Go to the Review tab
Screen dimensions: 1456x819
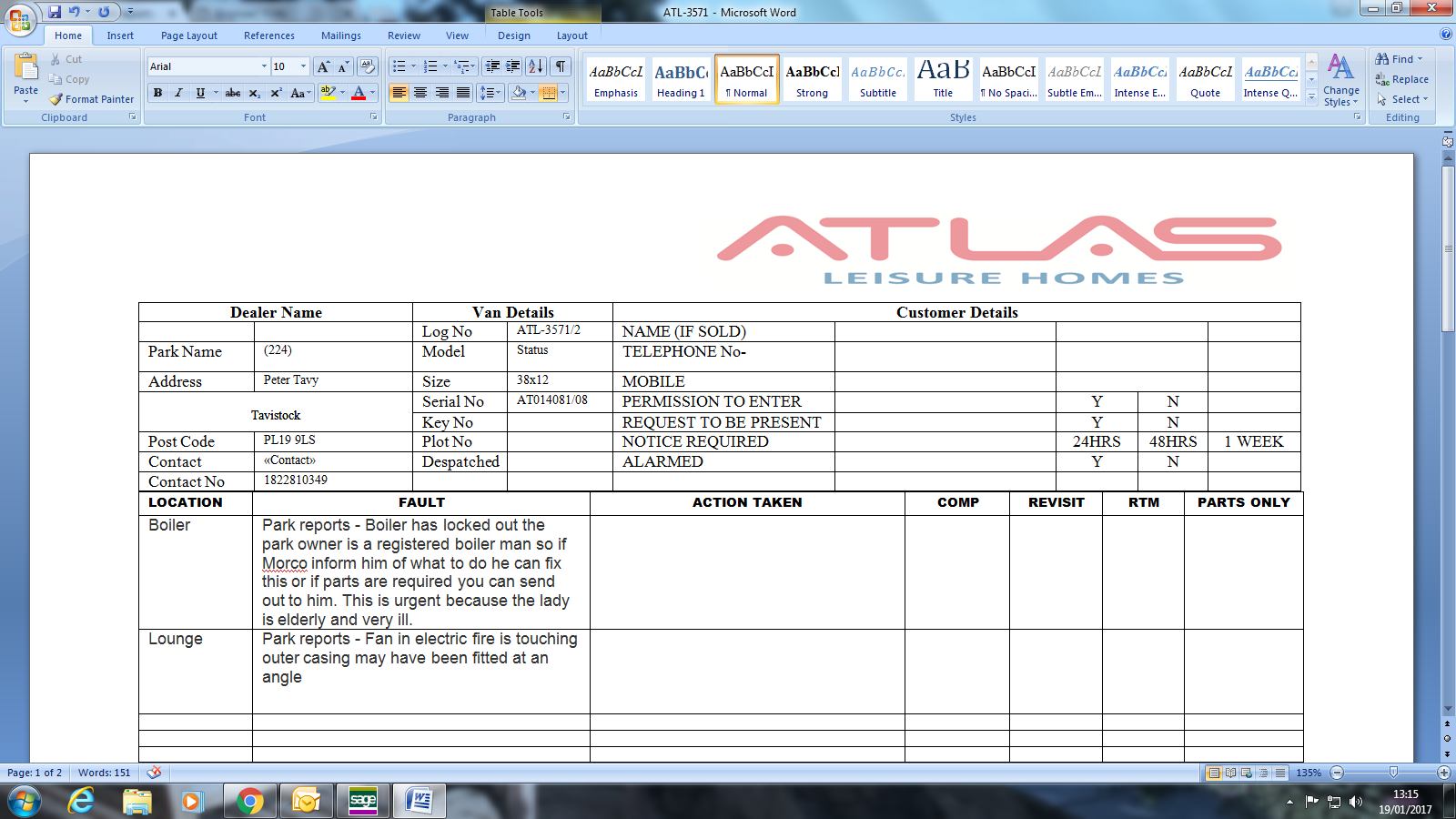(404, 35)
